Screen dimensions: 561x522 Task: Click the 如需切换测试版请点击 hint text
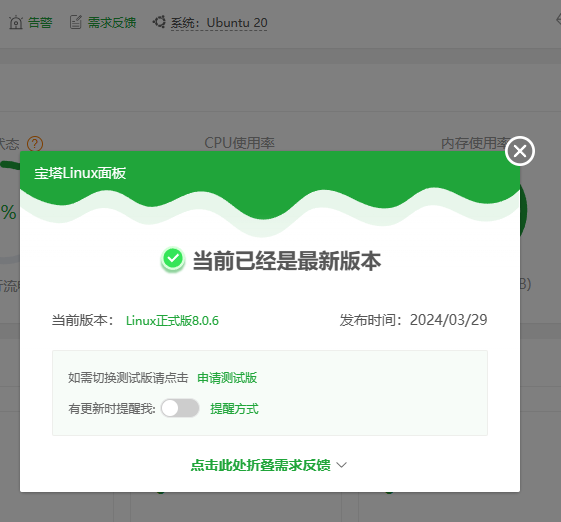coord(128,378)
